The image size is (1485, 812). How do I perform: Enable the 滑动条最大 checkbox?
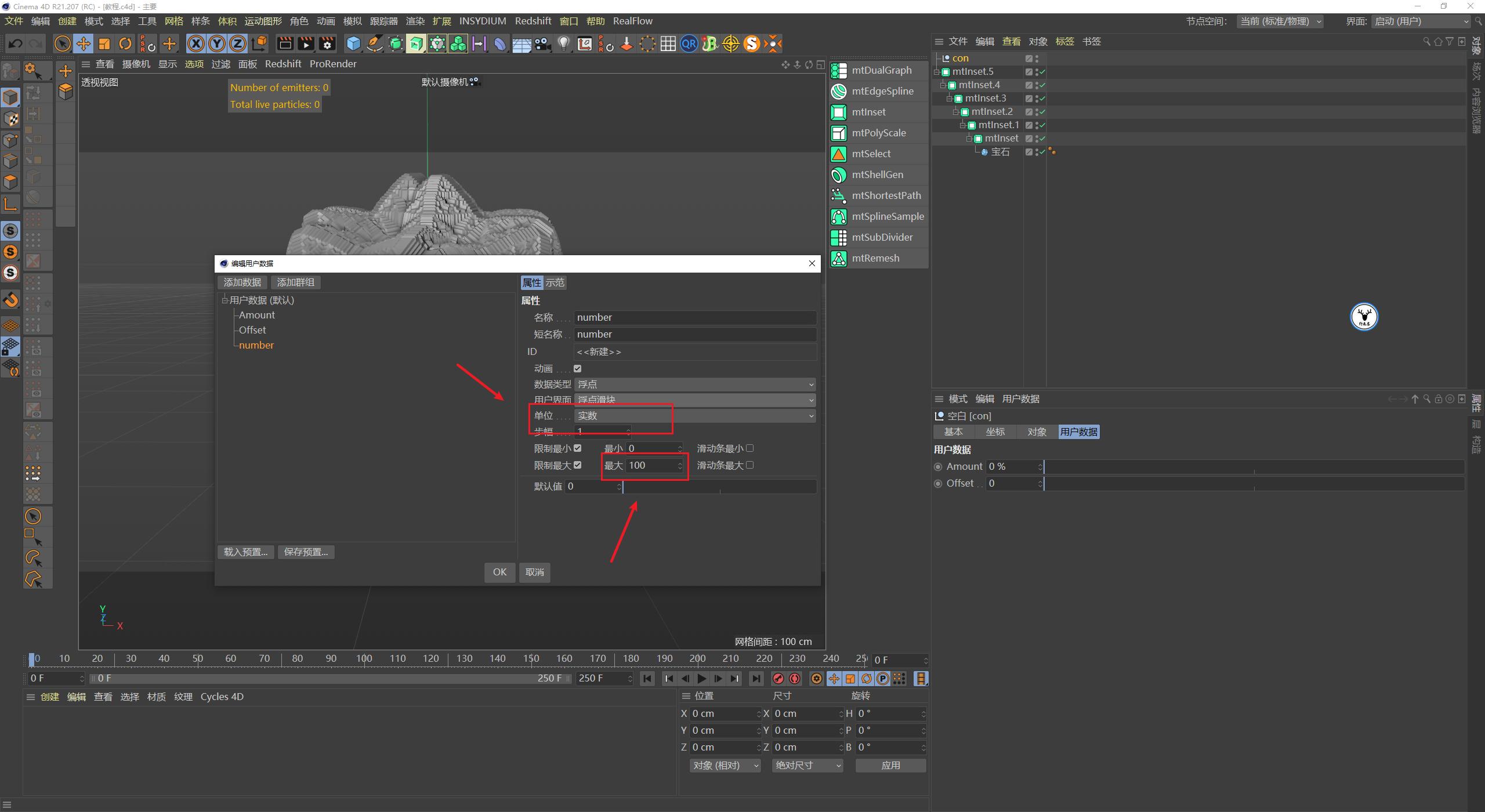749,465
